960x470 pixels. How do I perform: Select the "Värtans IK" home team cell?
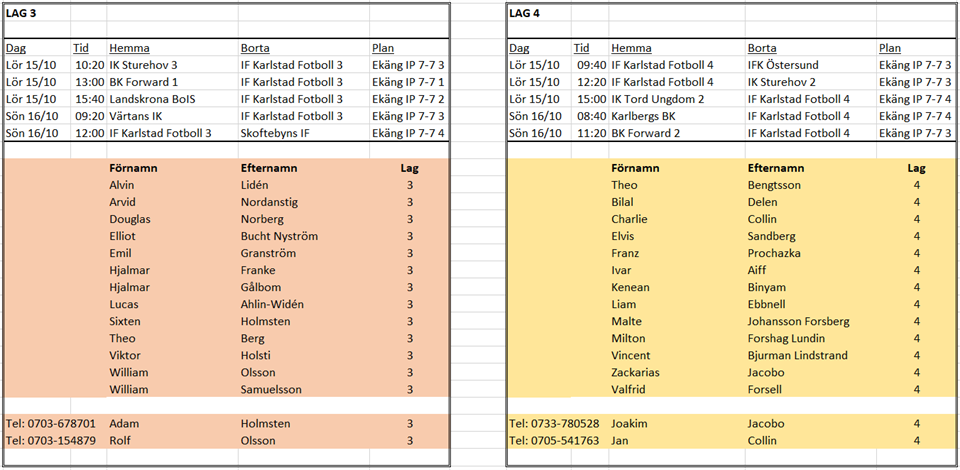tap(138, 116)
